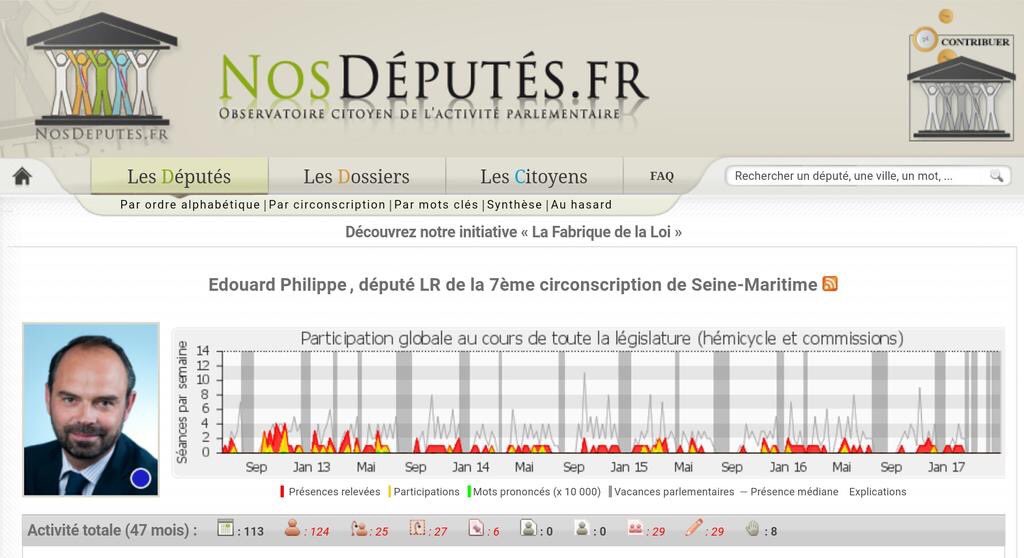Open the Les Députés tab
Screen dimensions: 1024x558
(179, 176)
